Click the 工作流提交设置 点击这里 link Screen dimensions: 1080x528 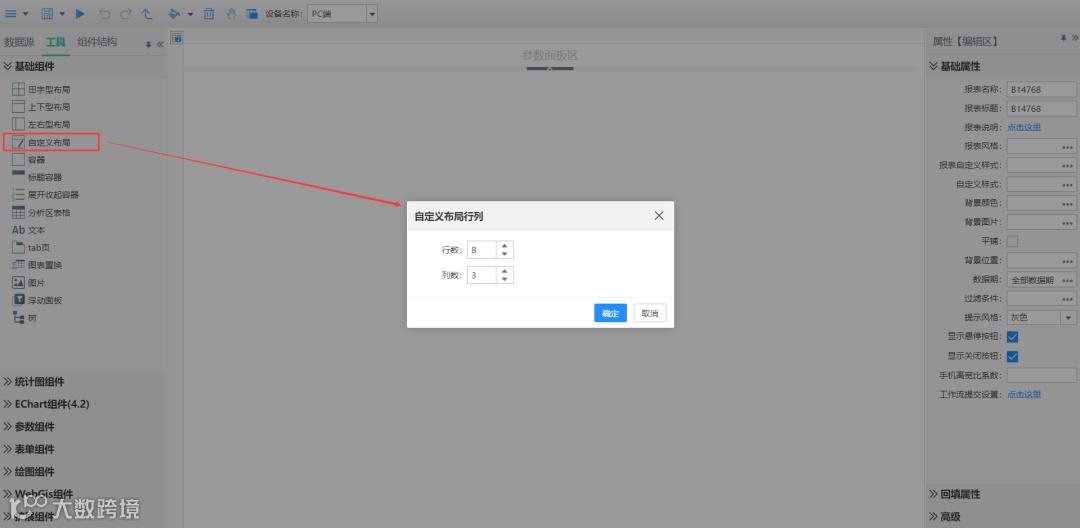(1024, 394)
